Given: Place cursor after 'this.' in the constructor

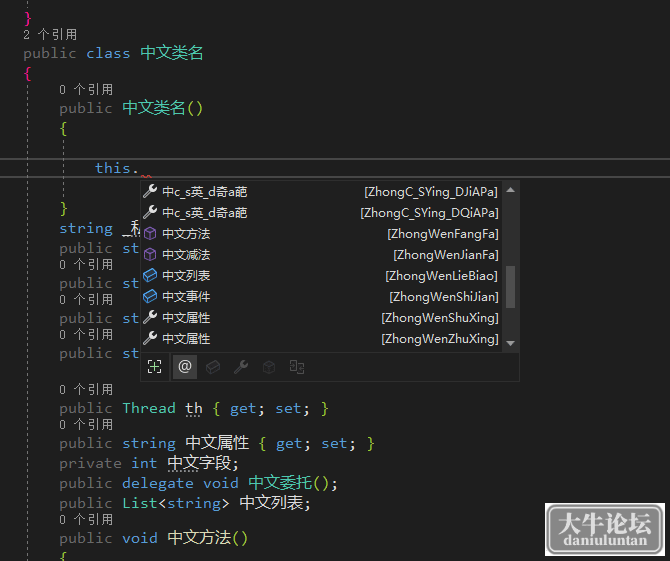Looking at the screenshot, I should (141, 168).
